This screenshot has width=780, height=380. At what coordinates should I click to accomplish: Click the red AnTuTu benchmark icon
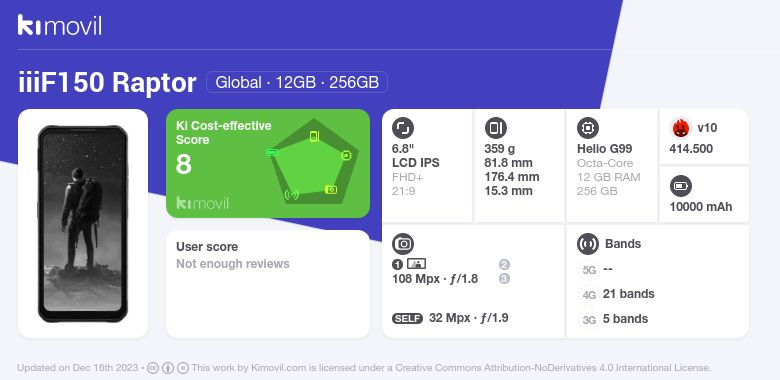click(681, 128)
